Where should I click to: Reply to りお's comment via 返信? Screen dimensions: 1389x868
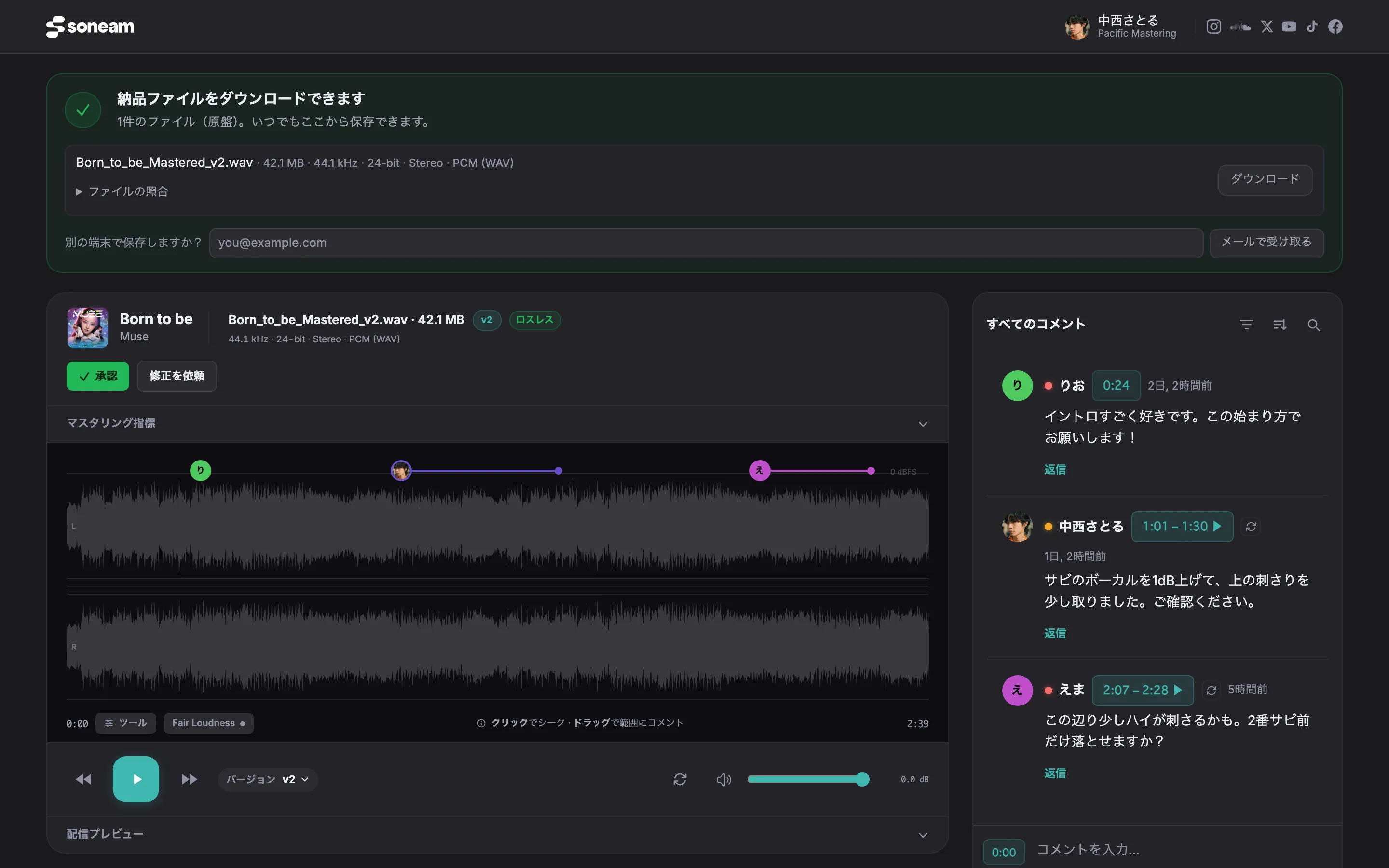(1054, 470)
